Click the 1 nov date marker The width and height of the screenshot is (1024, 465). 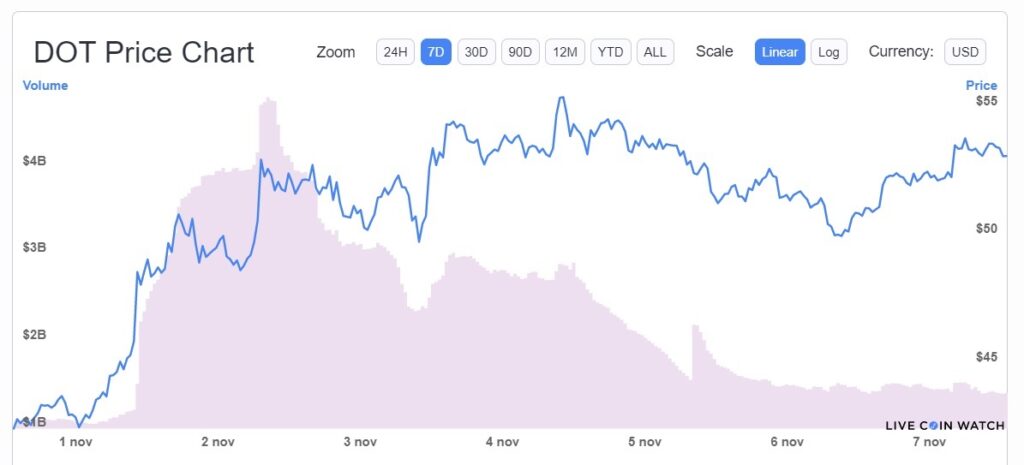(x=76, y=442)
